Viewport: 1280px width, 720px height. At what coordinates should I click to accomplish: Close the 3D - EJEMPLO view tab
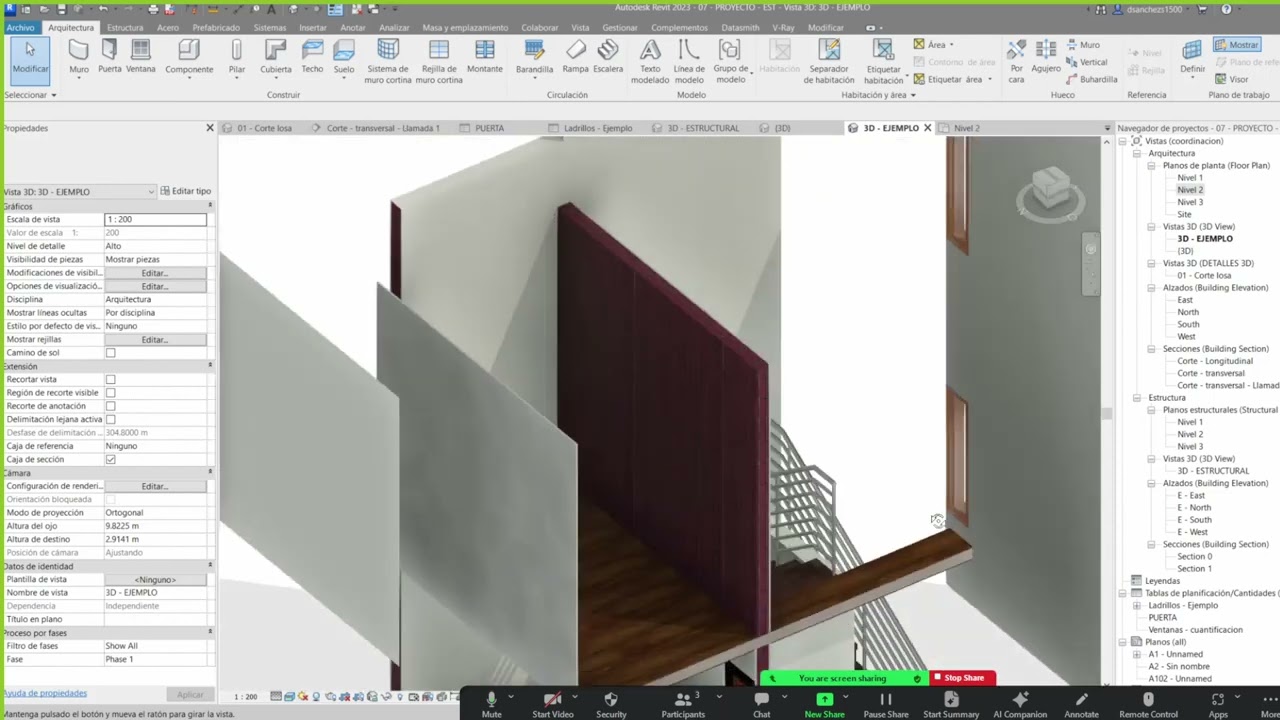pyautogui.click(x=927, y=128)
